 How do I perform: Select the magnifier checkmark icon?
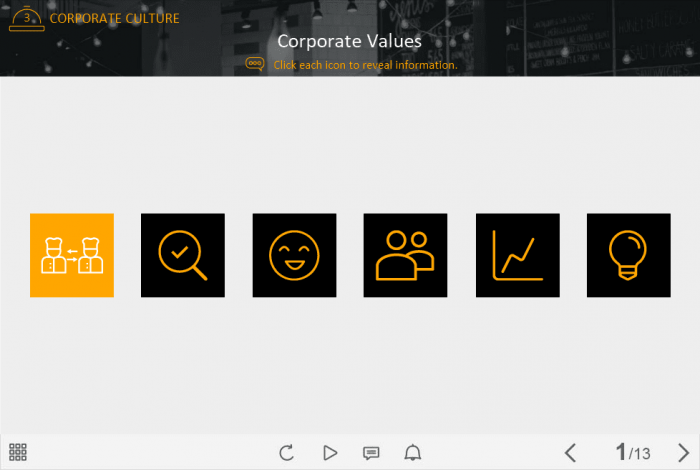click(x=183, y=255)
